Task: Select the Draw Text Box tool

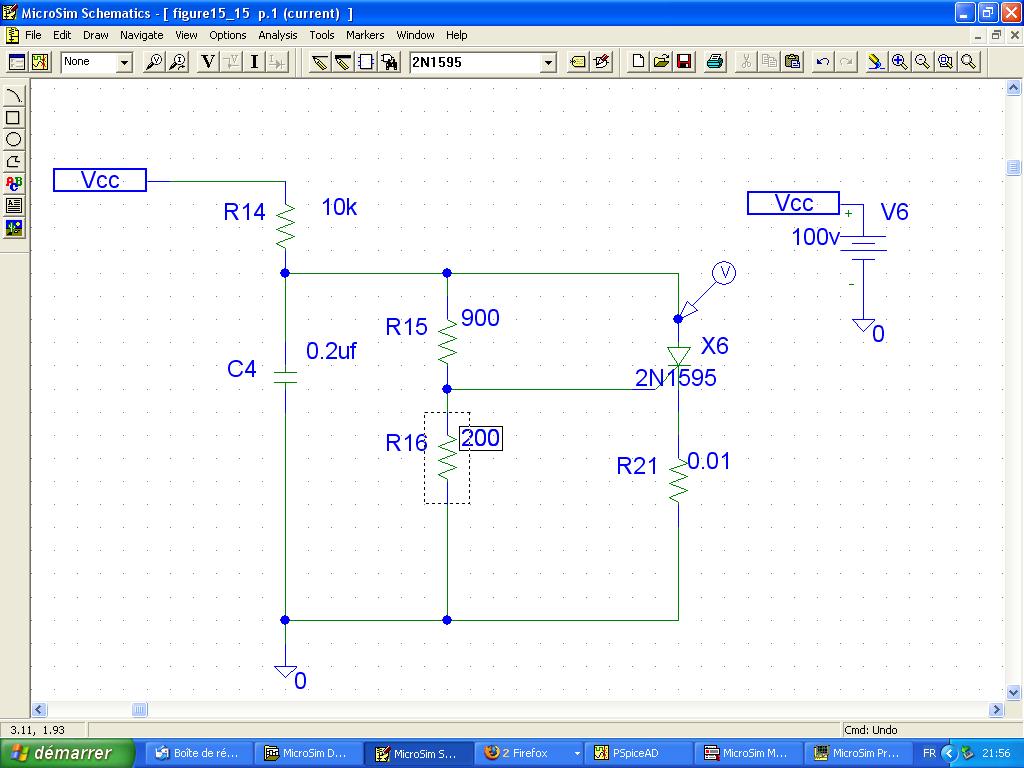Action: 13,206
